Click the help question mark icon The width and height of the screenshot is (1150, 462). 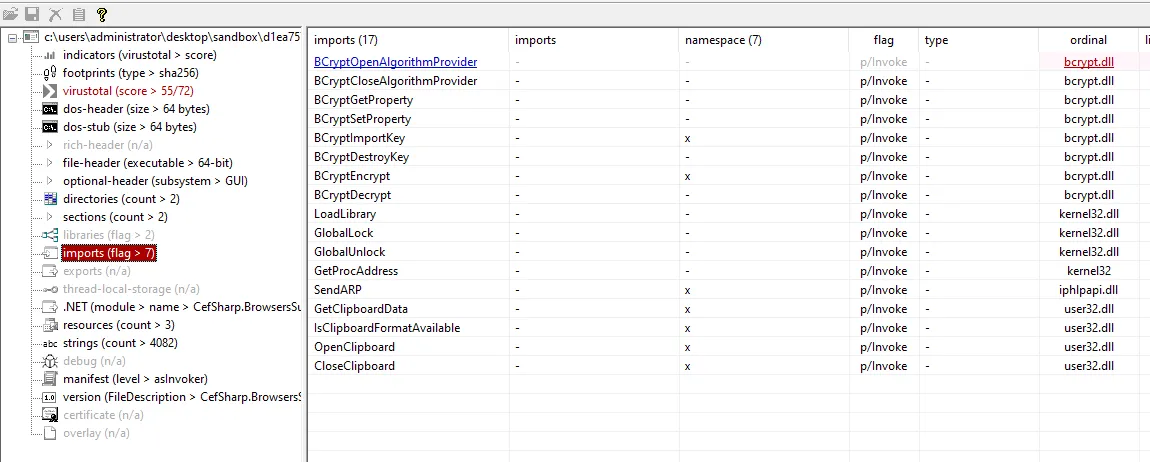pos(102,14)
